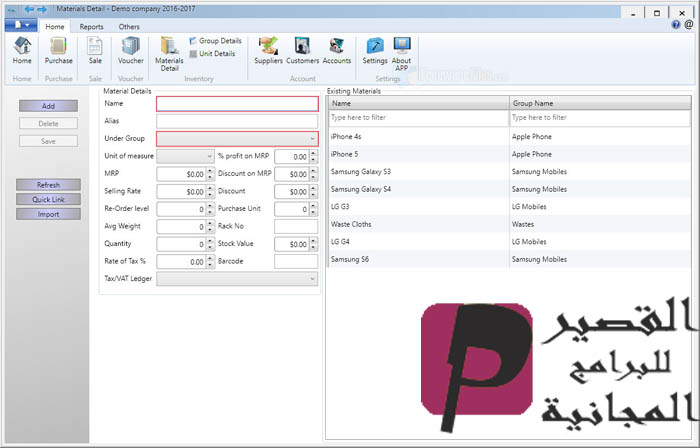
Task: Open the Purchase module icon
Action: pyautogui.click(x=58, y=50)
